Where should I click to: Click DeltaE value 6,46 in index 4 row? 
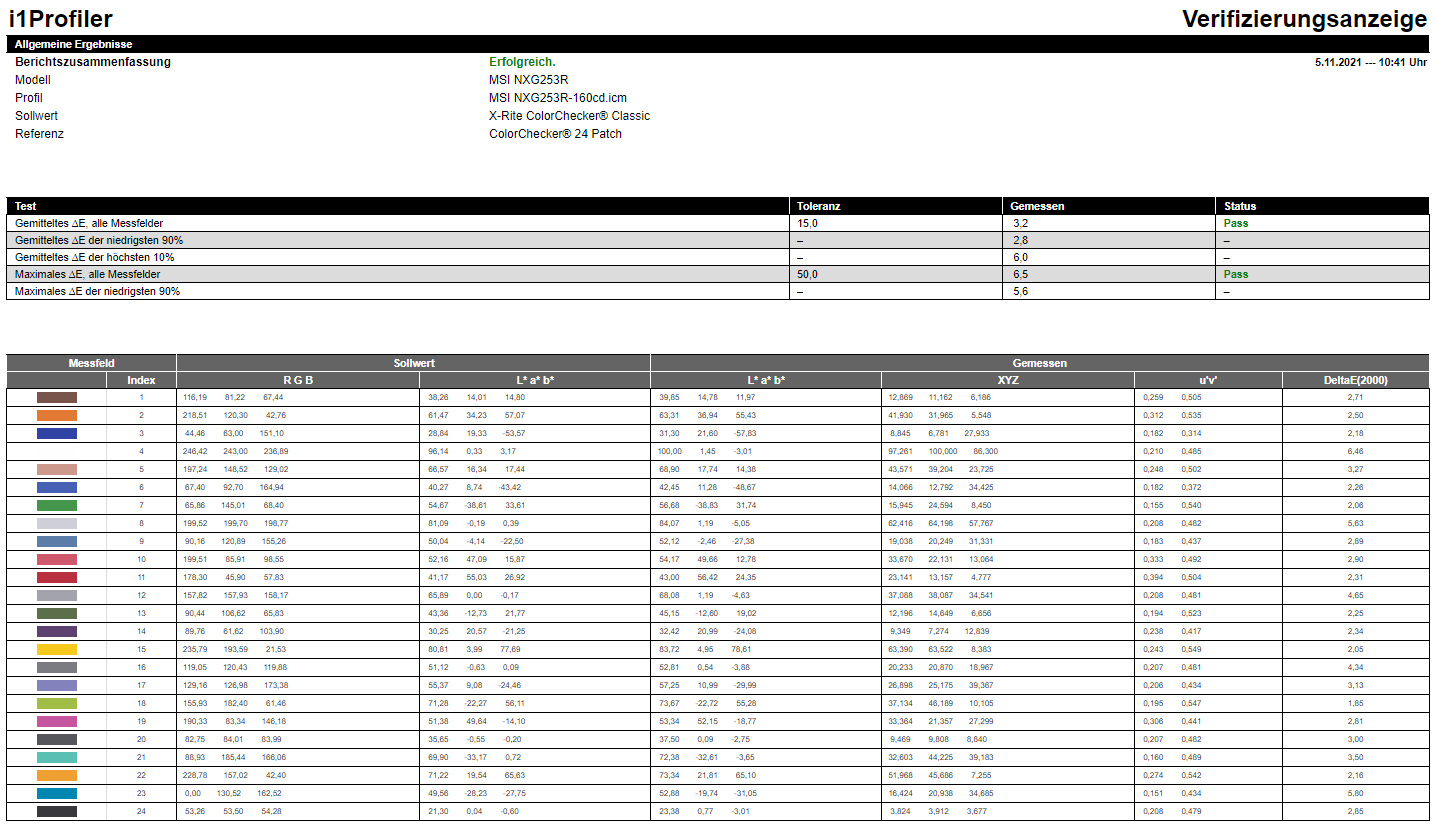point(1355,451)
